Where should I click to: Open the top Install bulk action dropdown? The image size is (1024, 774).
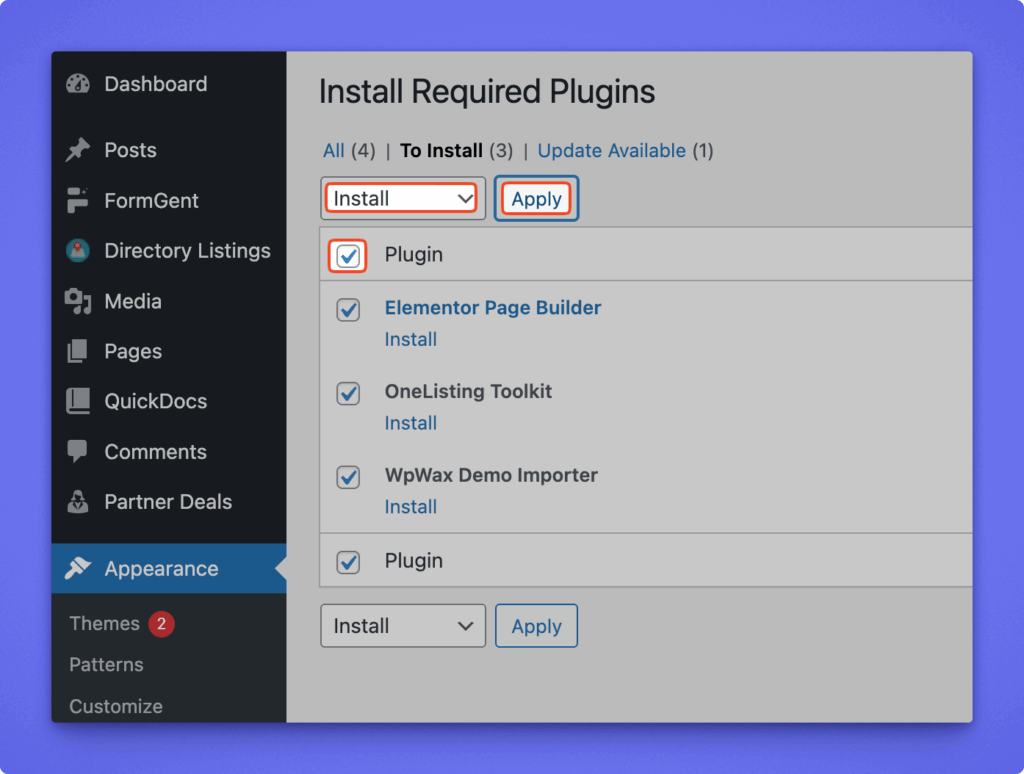coord(402,198)
